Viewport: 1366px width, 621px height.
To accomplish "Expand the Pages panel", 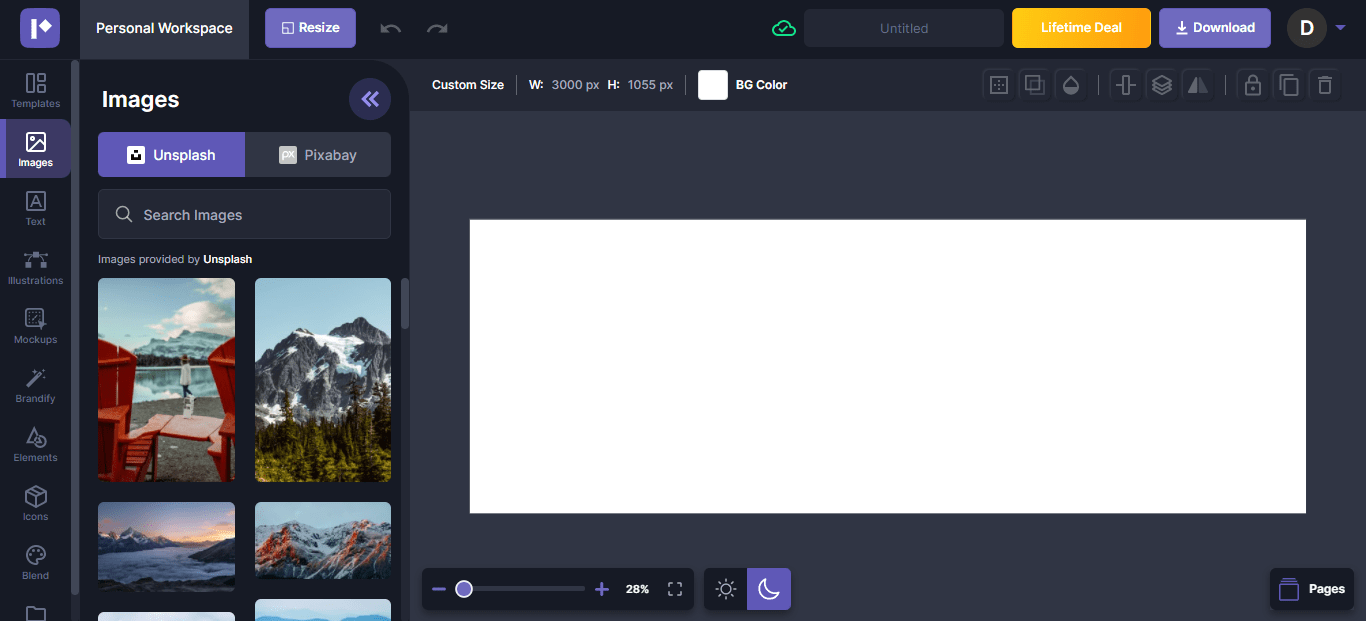I will 1311,589.
